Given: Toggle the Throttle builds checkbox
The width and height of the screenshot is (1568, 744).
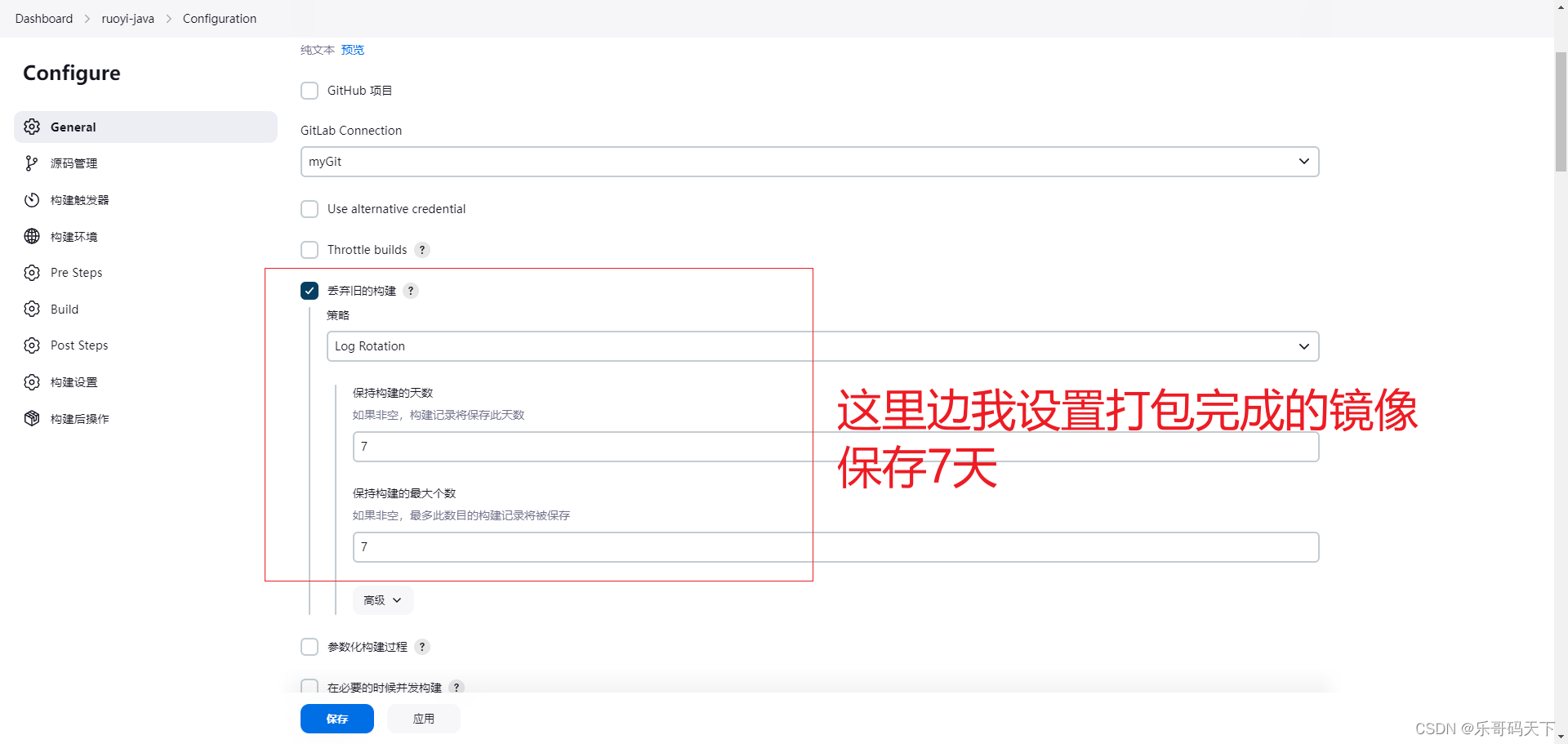Looking at the screenshot, I should (310, 250).
